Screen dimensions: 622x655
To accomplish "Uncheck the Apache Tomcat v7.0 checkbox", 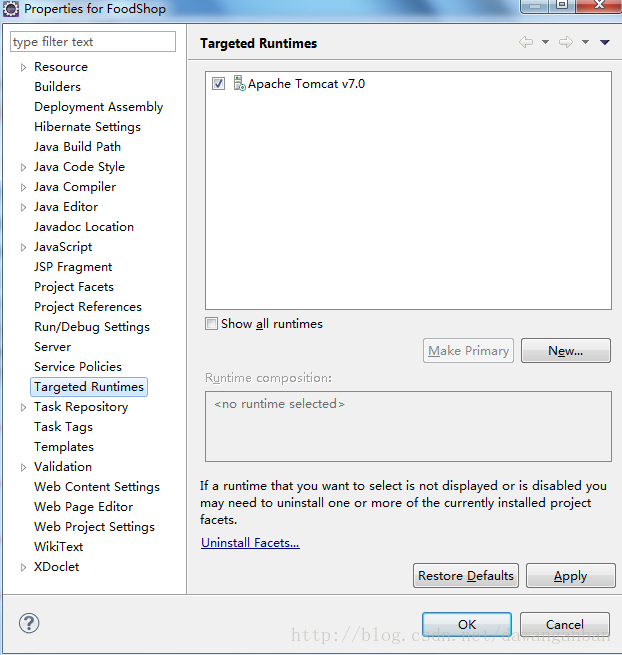I will 218,84.
